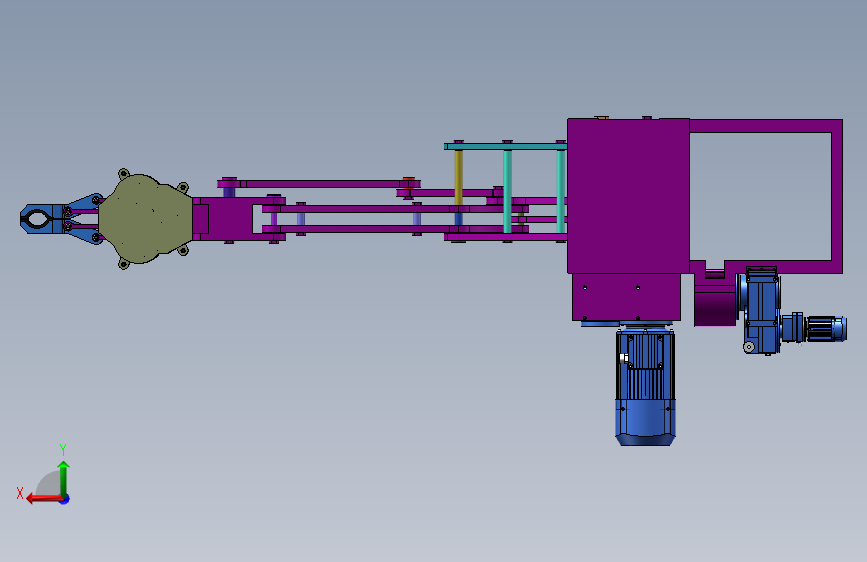
Task: Select the long upper magenta link bar
Action: coord(319,184)
